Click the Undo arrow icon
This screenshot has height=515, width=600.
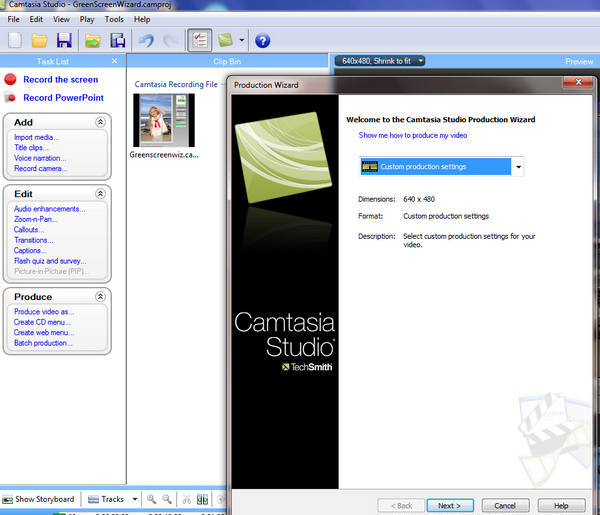pos(146,40)
